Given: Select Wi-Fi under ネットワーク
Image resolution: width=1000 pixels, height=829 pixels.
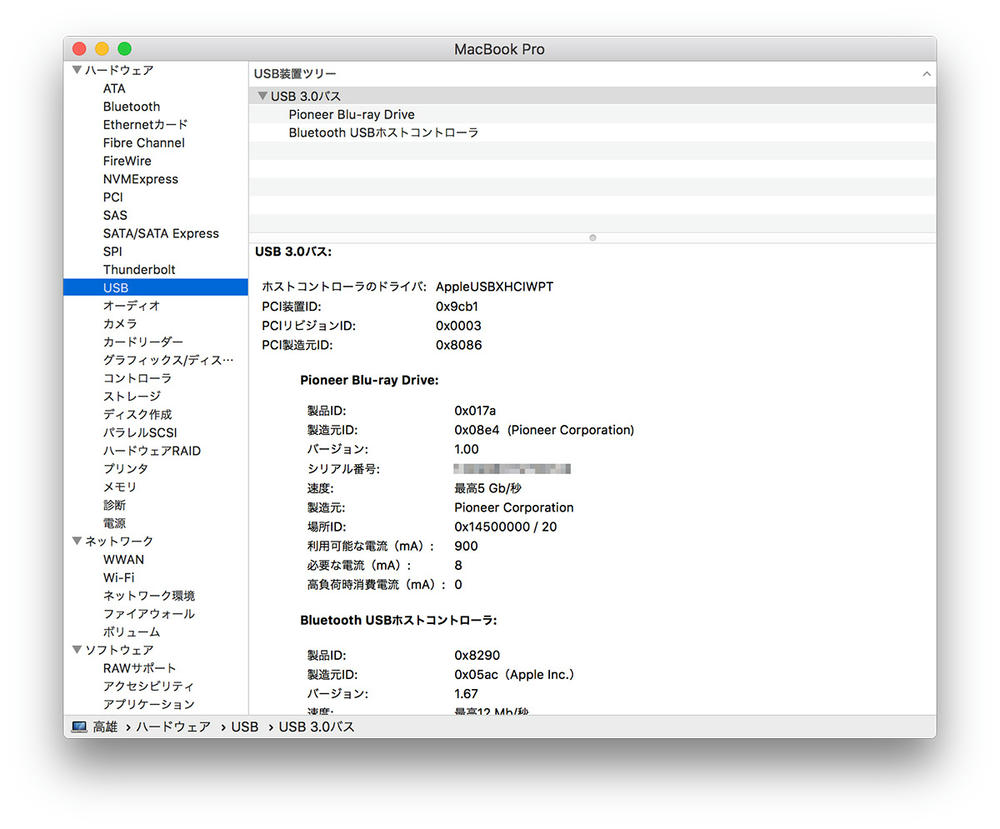Looking at the screenshot, I should pos(119,578).
